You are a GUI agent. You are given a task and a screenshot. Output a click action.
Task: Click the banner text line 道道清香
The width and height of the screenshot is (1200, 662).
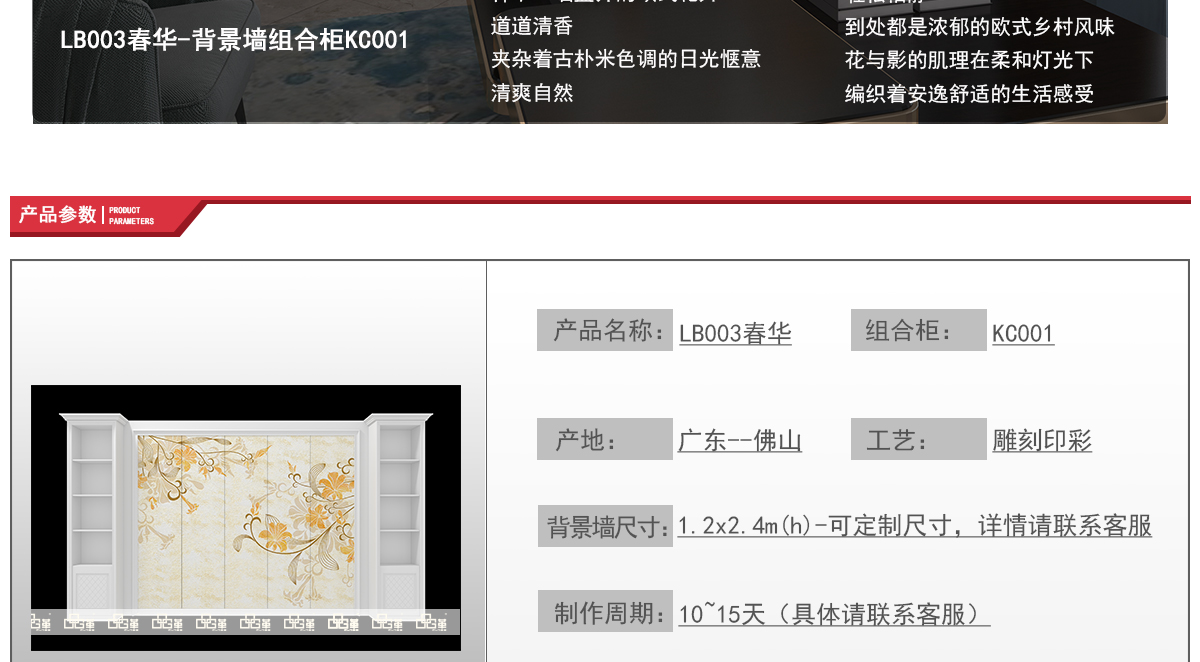click(x=532, y=26)
